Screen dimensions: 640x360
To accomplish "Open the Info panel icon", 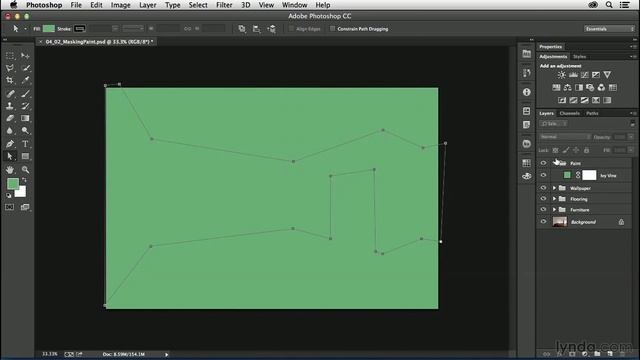I will click(527, 92).
